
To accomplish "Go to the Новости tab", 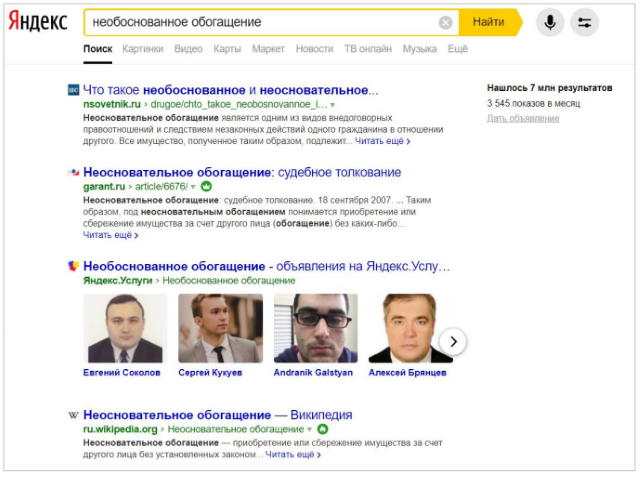I will [314, 49].
